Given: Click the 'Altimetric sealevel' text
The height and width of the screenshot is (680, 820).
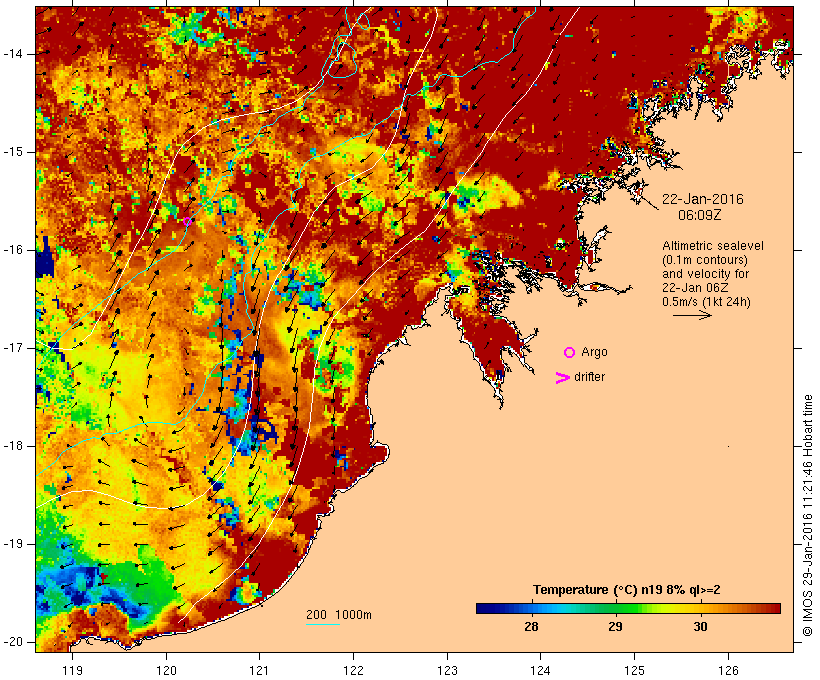Looking at the screenshot, I should tap(713, 246).
